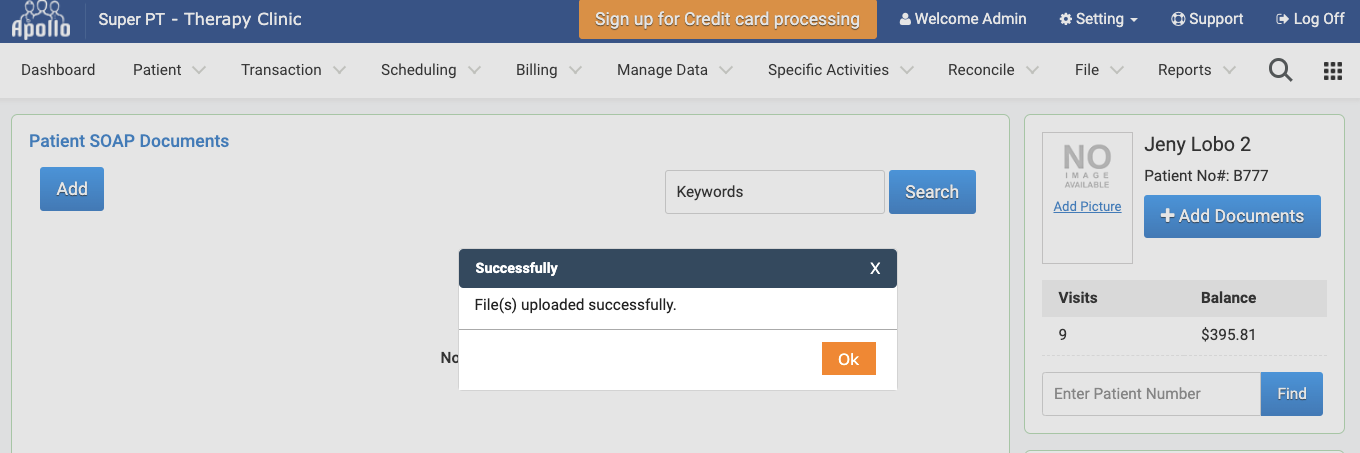Viewport: 1360px width, 453px height.
Task: Open the Billing dropdown menu
Action: (549, 70)
